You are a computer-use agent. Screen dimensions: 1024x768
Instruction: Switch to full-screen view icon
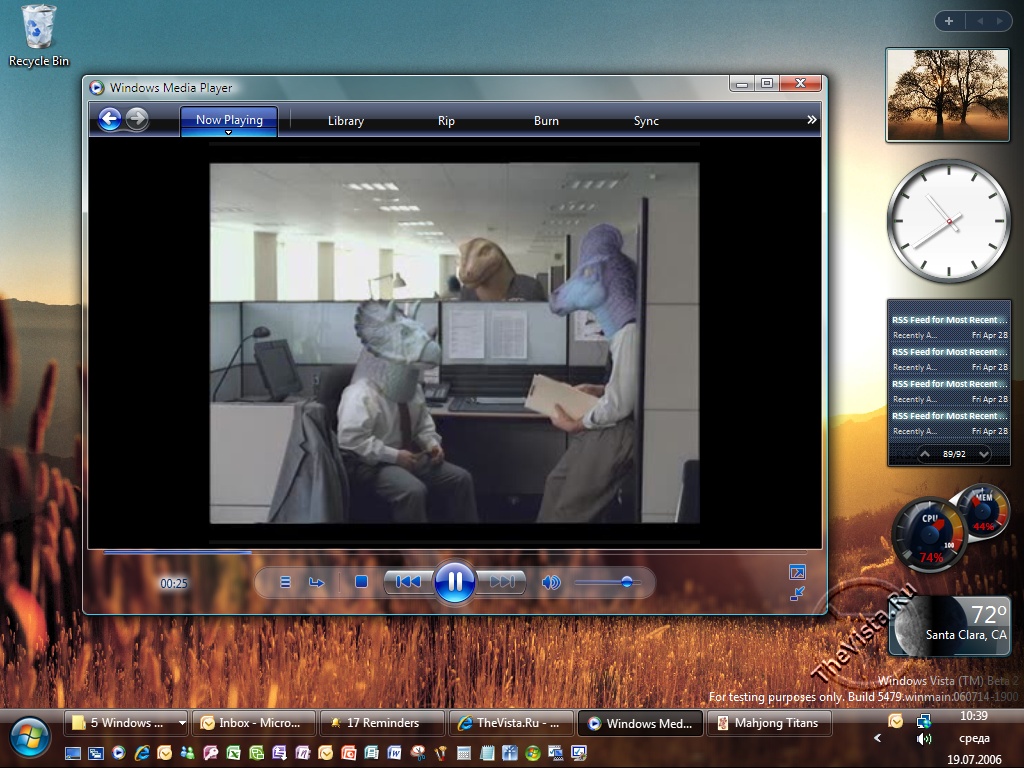coord(797,573)
